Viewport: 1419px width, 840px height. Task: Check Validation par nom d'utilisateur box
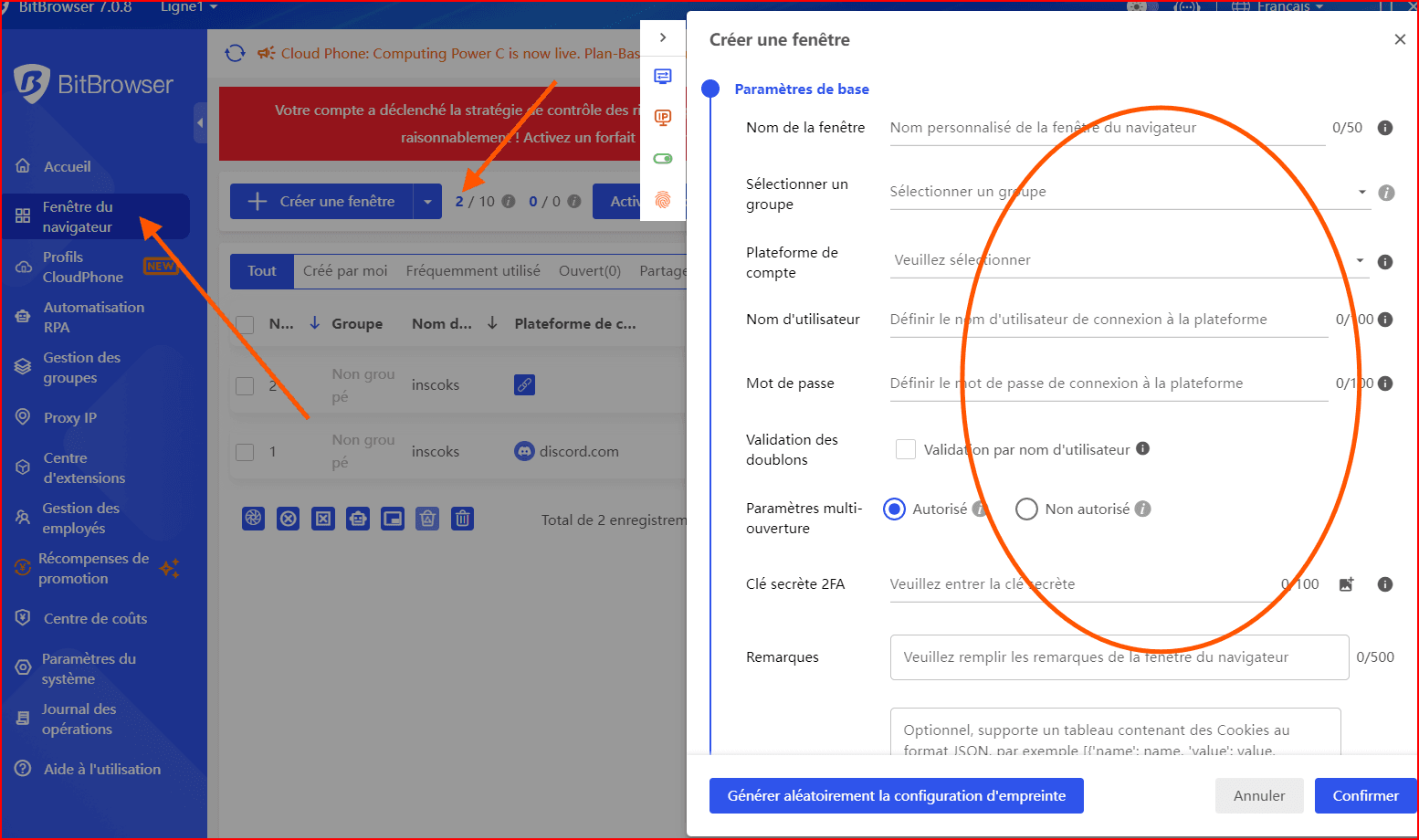(905, 449)
